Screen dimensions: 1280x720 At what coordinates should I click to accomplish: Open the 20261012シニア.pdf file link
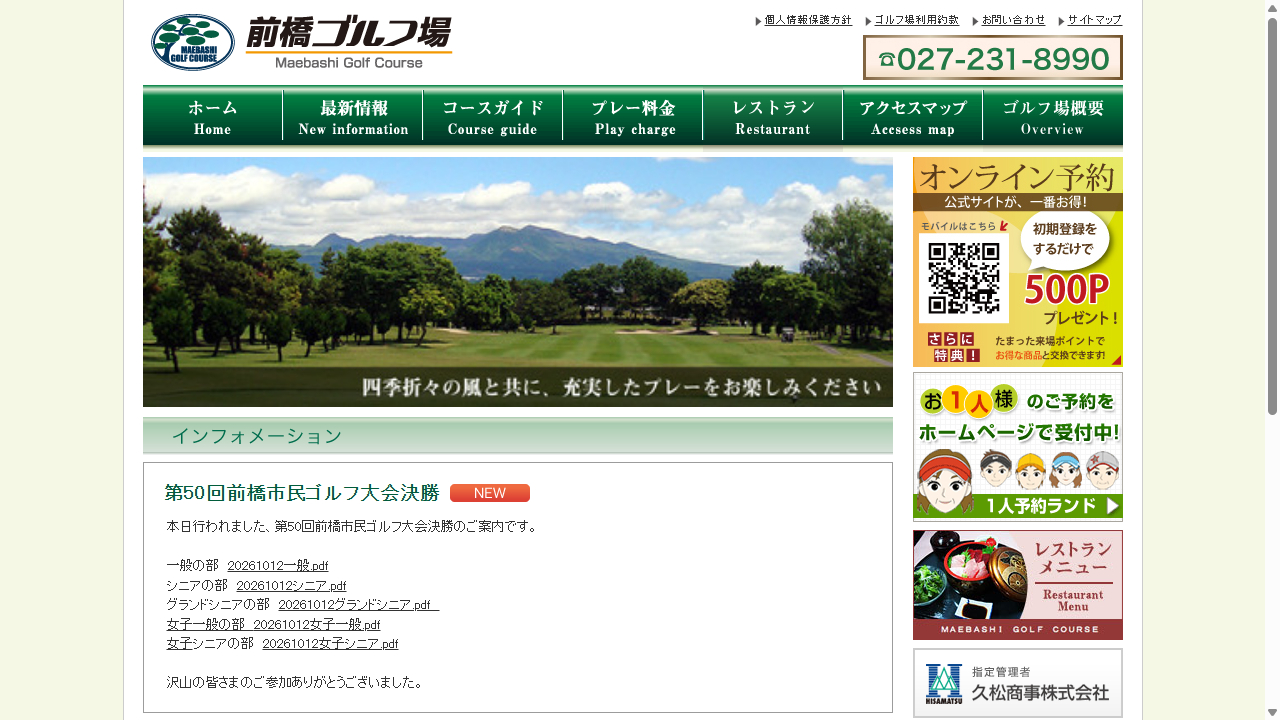(x=291, y=586)
